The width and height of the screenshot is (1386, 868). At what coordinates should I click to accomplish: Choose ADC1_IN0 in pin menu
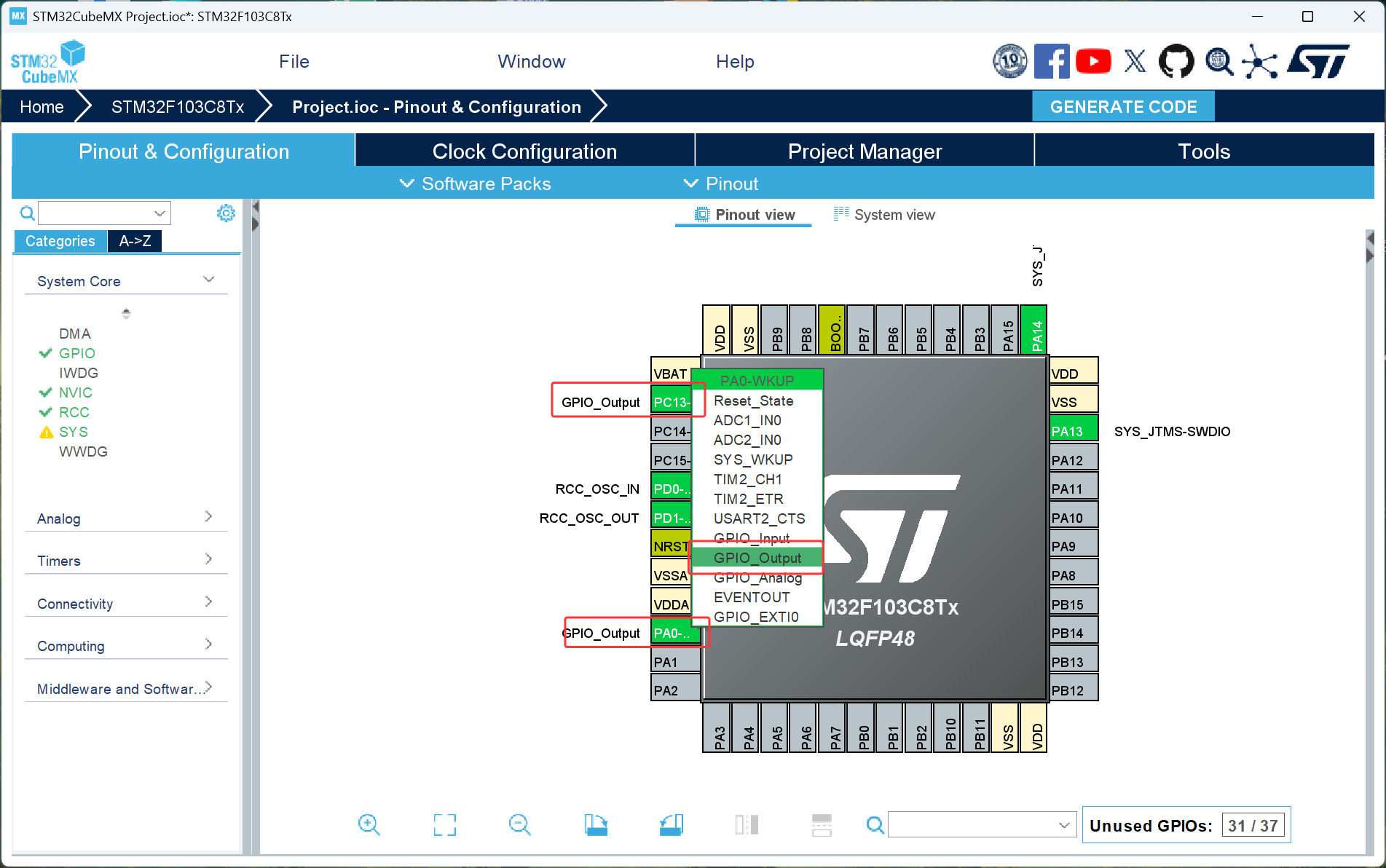click(x=757, y=420)
